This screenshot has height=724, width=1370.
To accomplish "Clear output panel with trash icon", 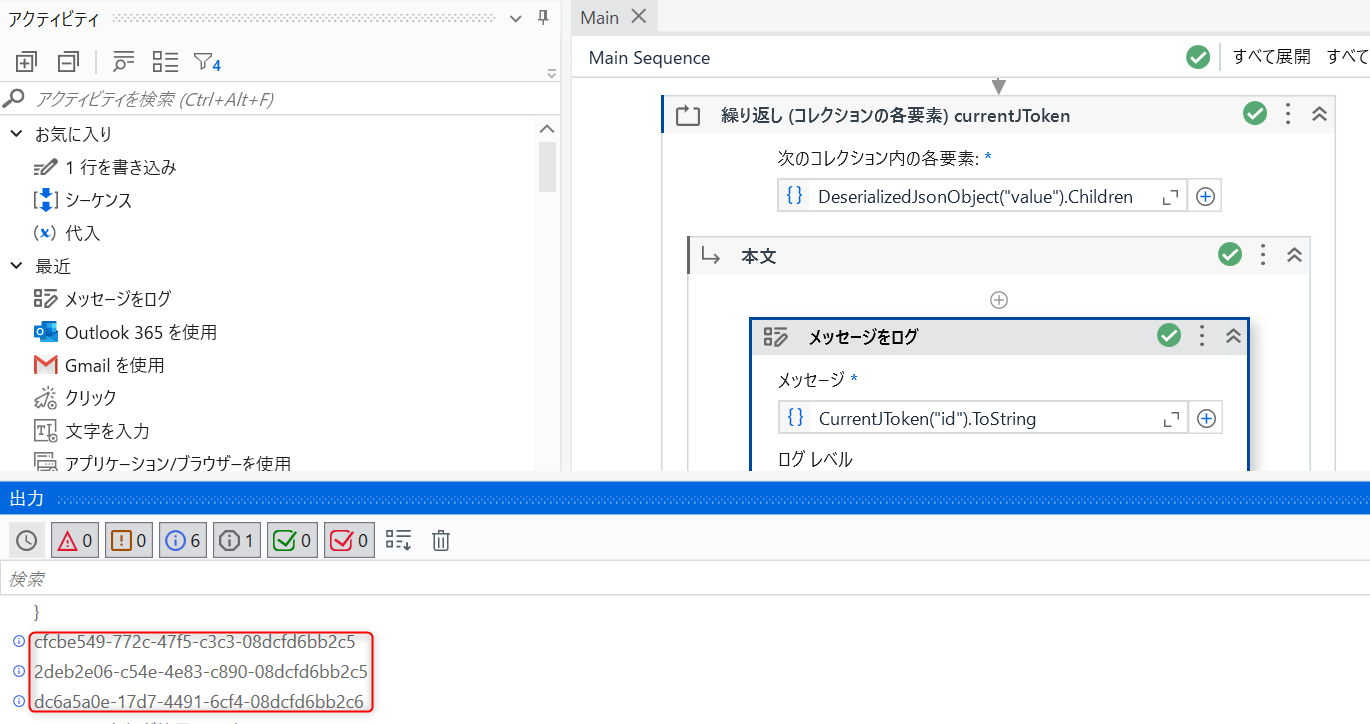I will tap(441, 541).
